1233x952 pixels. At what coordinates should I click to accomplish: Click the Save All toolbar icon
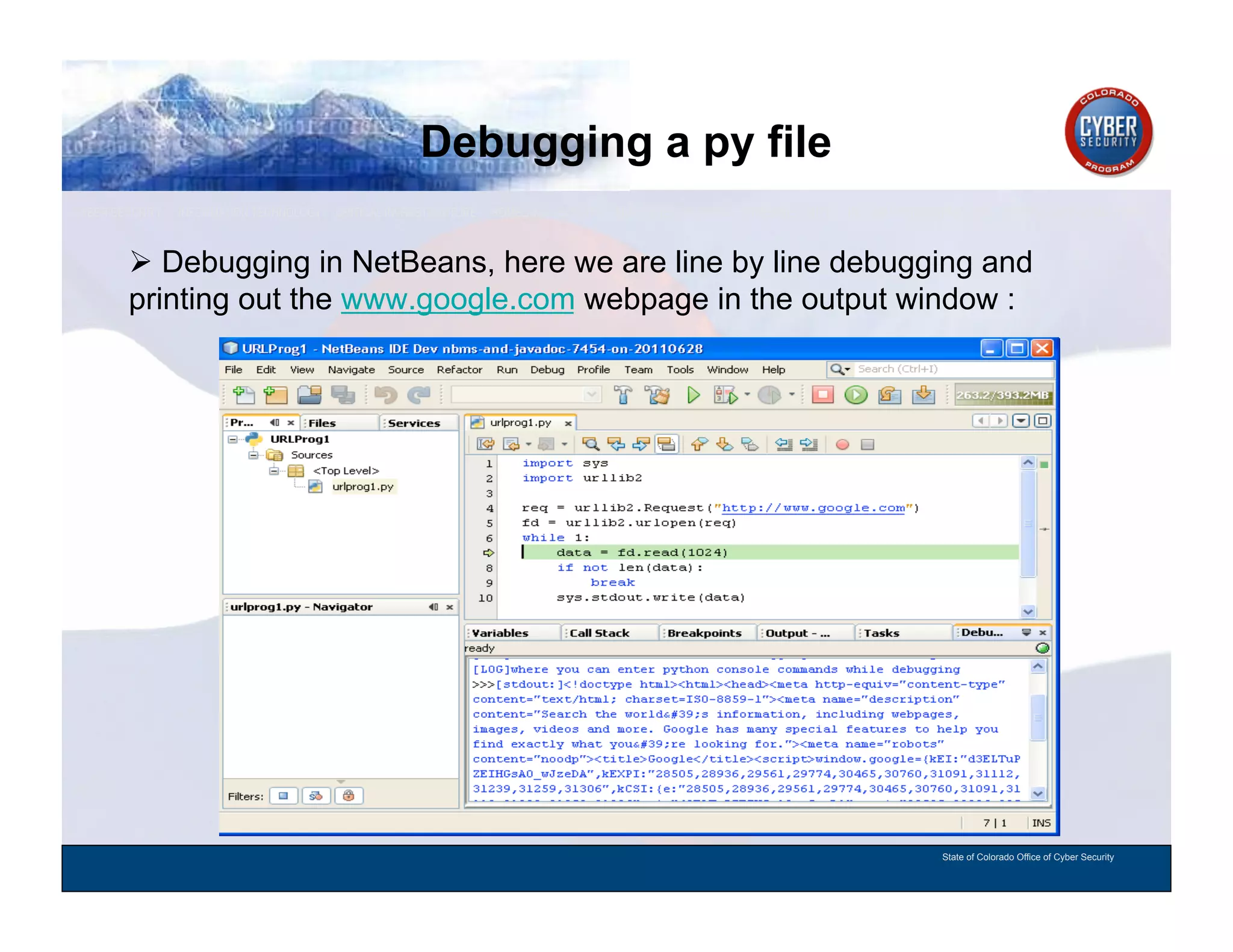343,395
